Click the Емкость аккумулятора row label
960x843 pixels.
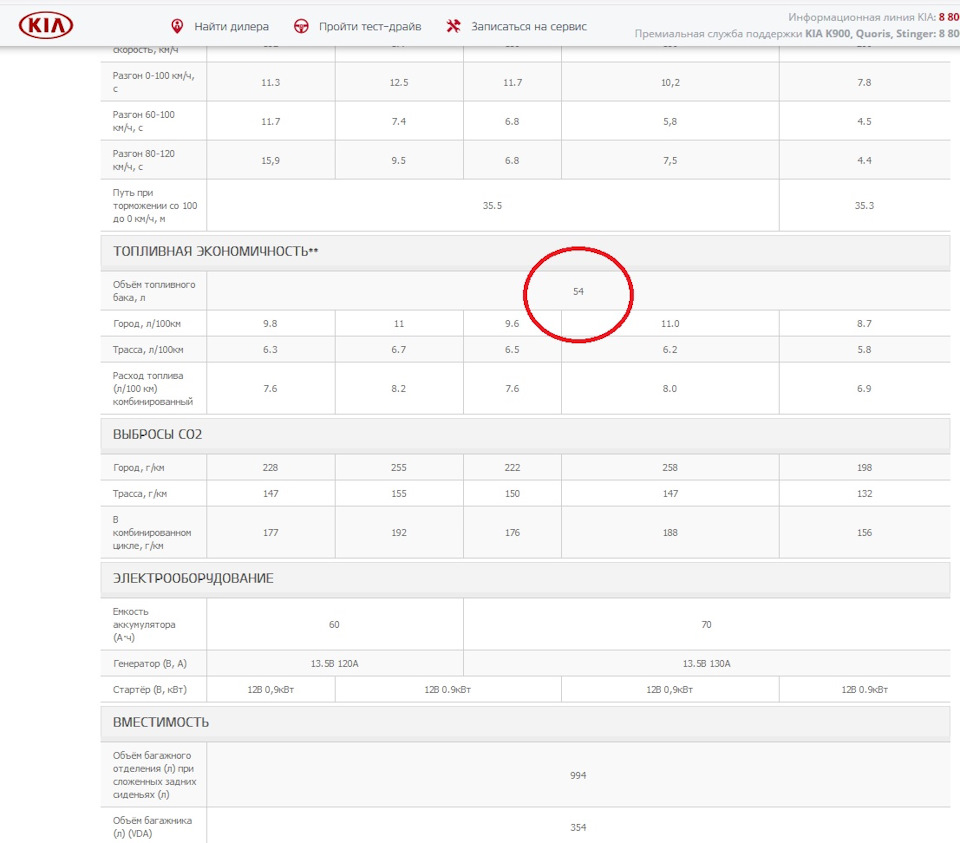tap(144, 624)
